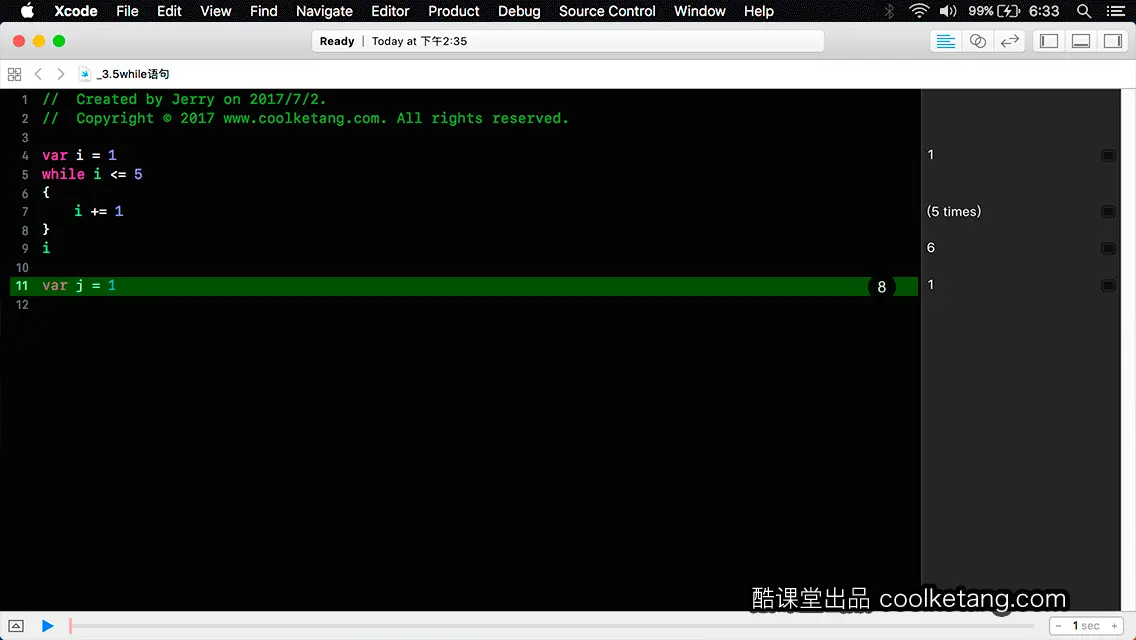
Task: Place cursor on 'var i = 1' line
Action: point(79,155)
